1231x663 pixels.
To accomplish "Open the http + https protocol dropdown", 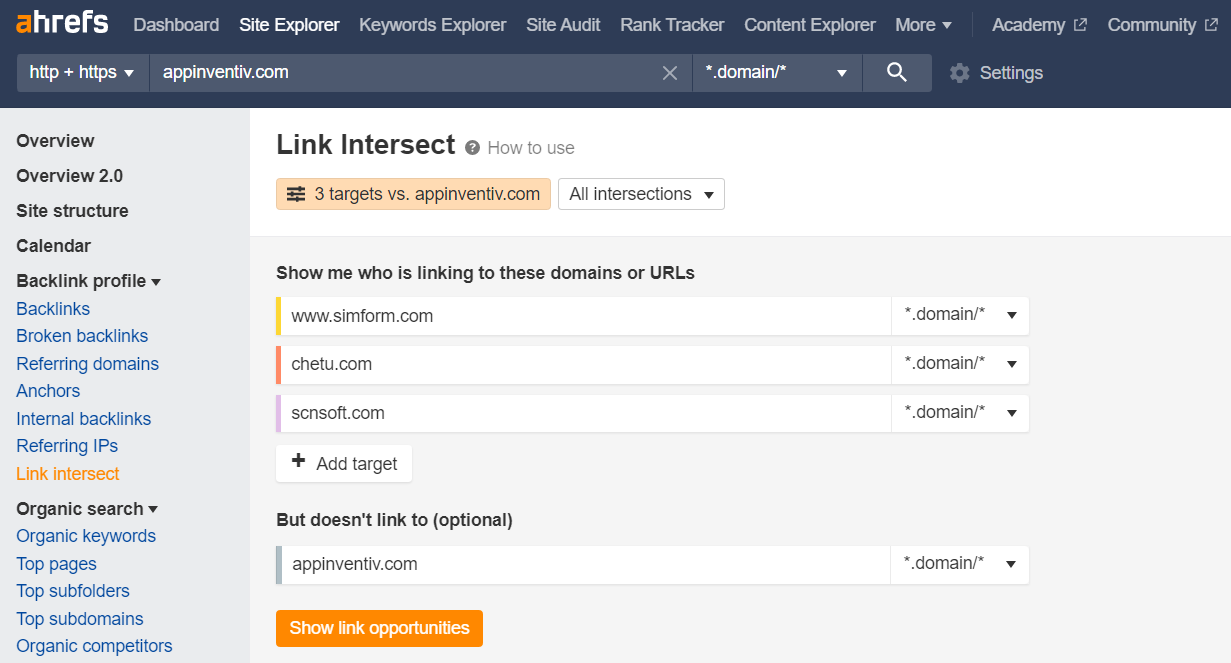I will (83, 73).
